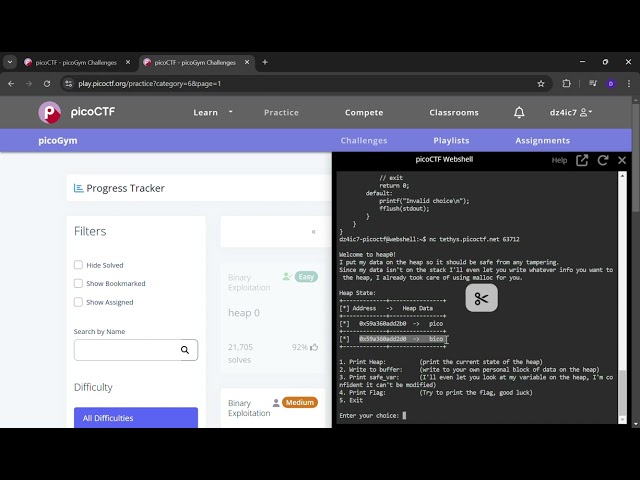The width and height of the screenshot is (640, 480).
Task: Switch to the first picoGym Challenges tab
Action: click(x=76, y=62)
